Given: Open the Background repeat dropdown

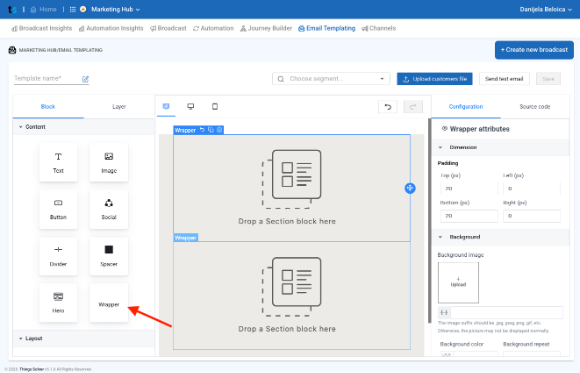Looking at the screenshot, I should 532,354.
